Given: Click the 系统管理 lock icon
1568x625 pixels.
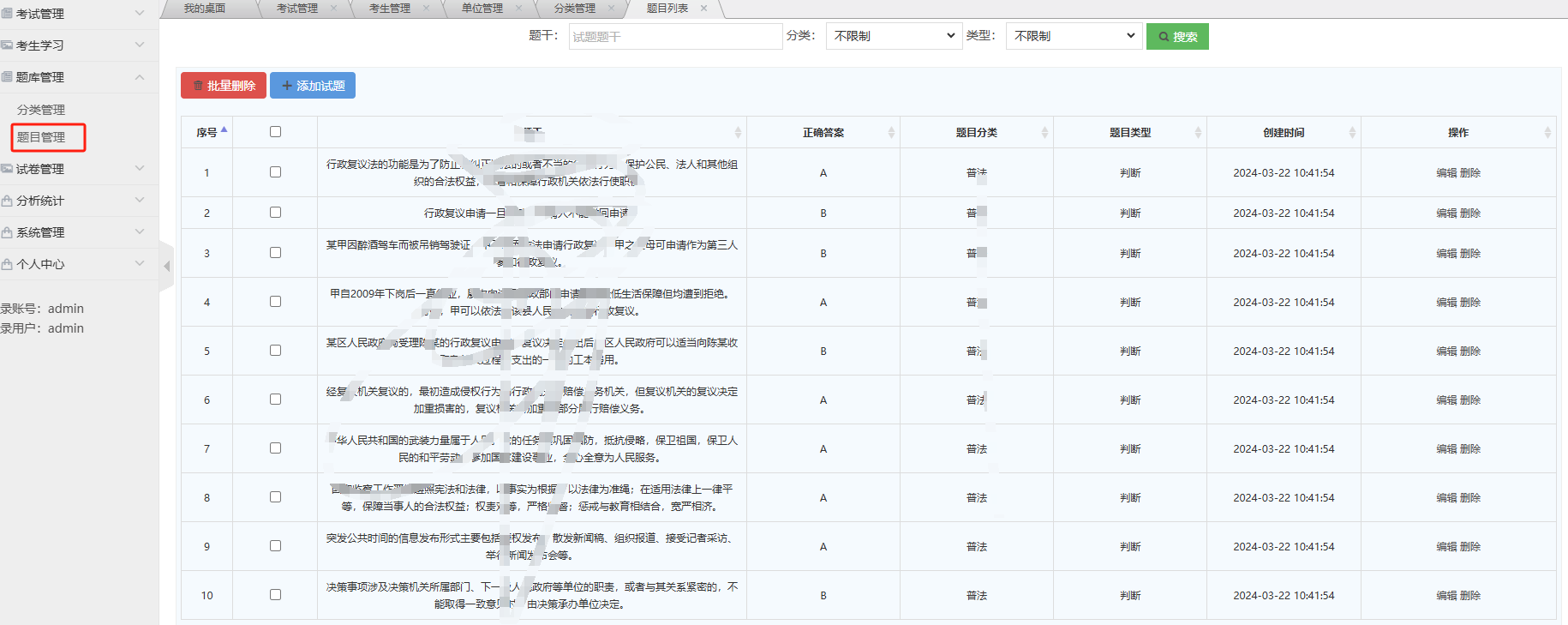Looking at the screenshot, I should [x=7, y=232].
